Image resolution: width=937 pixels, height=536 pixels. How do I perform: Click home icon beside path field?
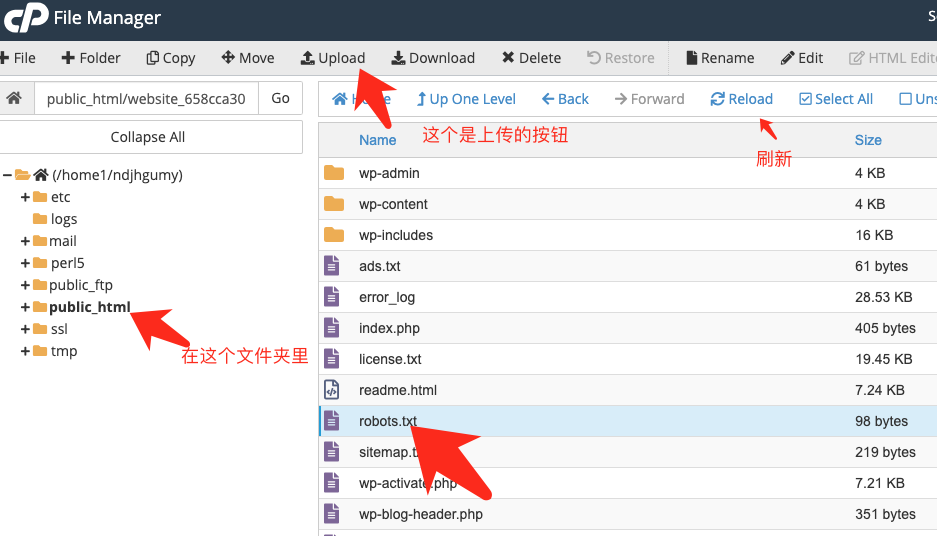coord(14,99)
